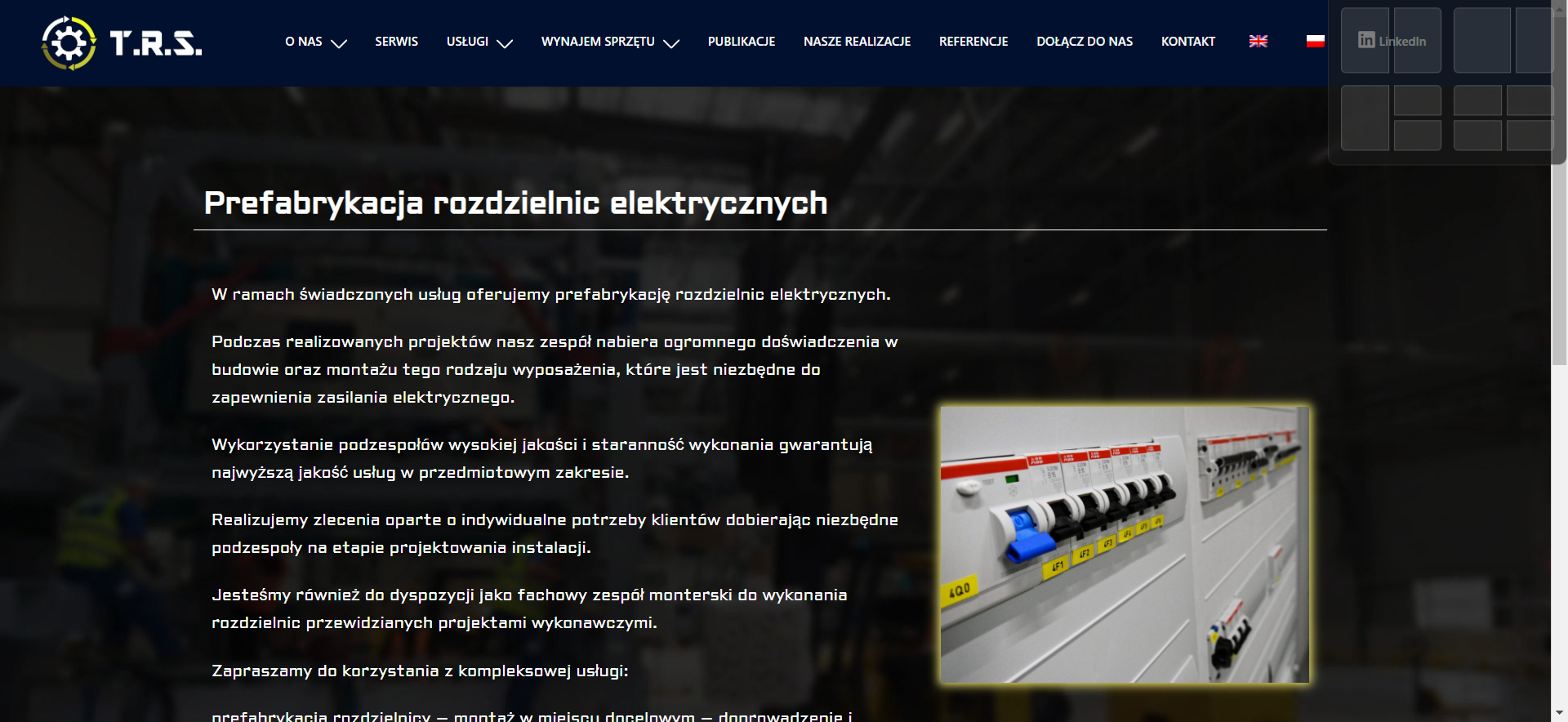Expand the O NAS chevron
1568x722 pixels.
point(339,43)
